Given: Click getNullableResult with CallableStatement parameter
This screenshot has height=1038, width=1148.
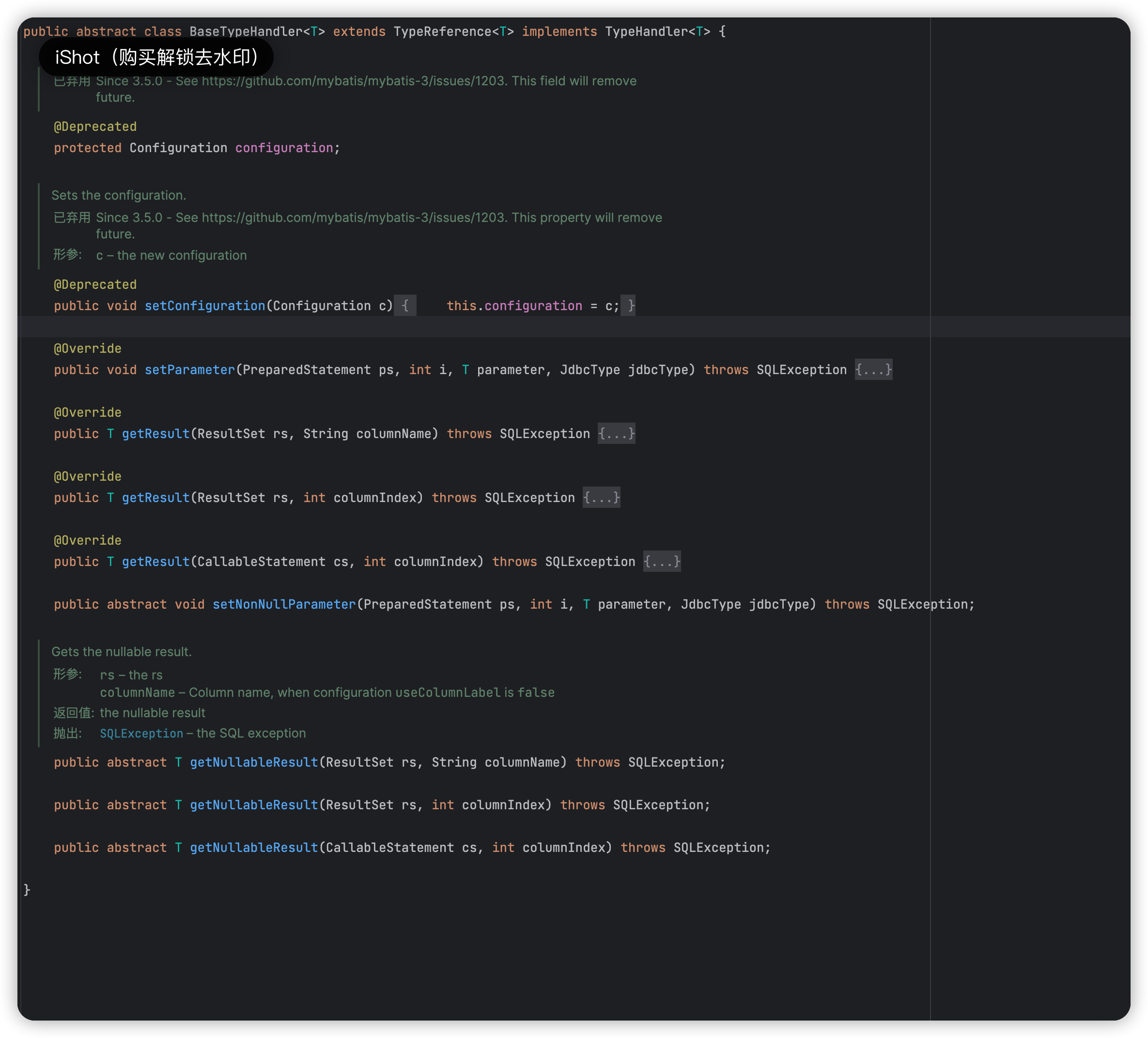Looking at the screenshot, I should coord(254,847).
